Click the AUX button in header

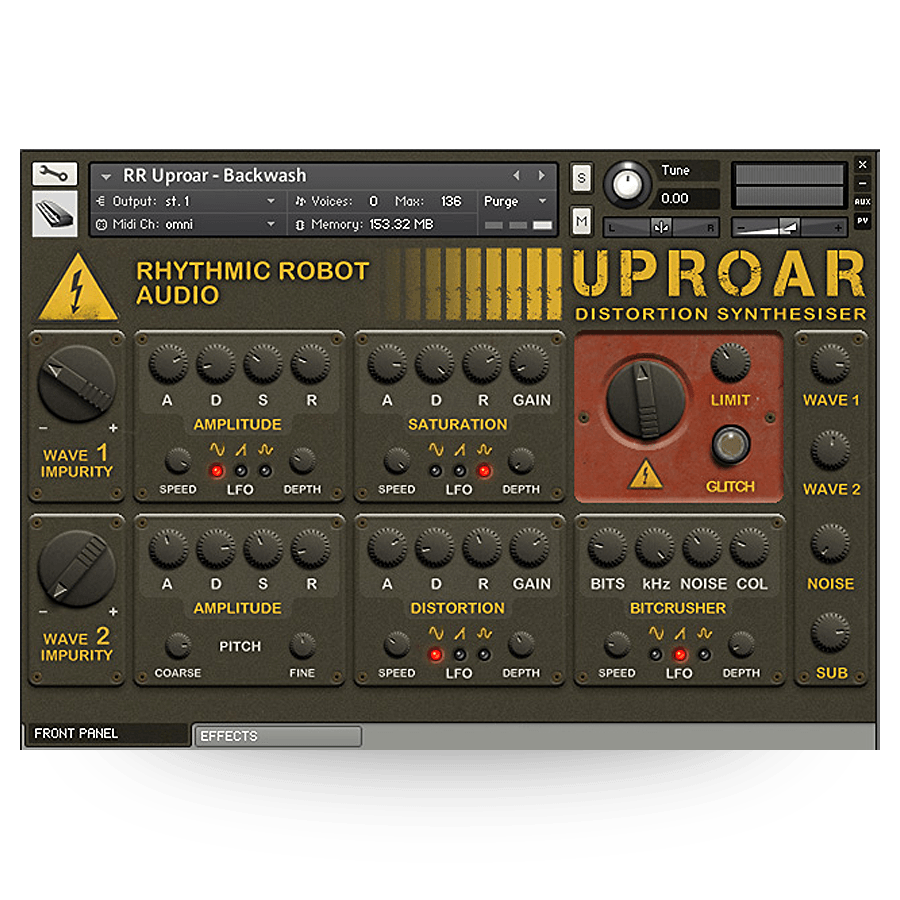(862, 201)
